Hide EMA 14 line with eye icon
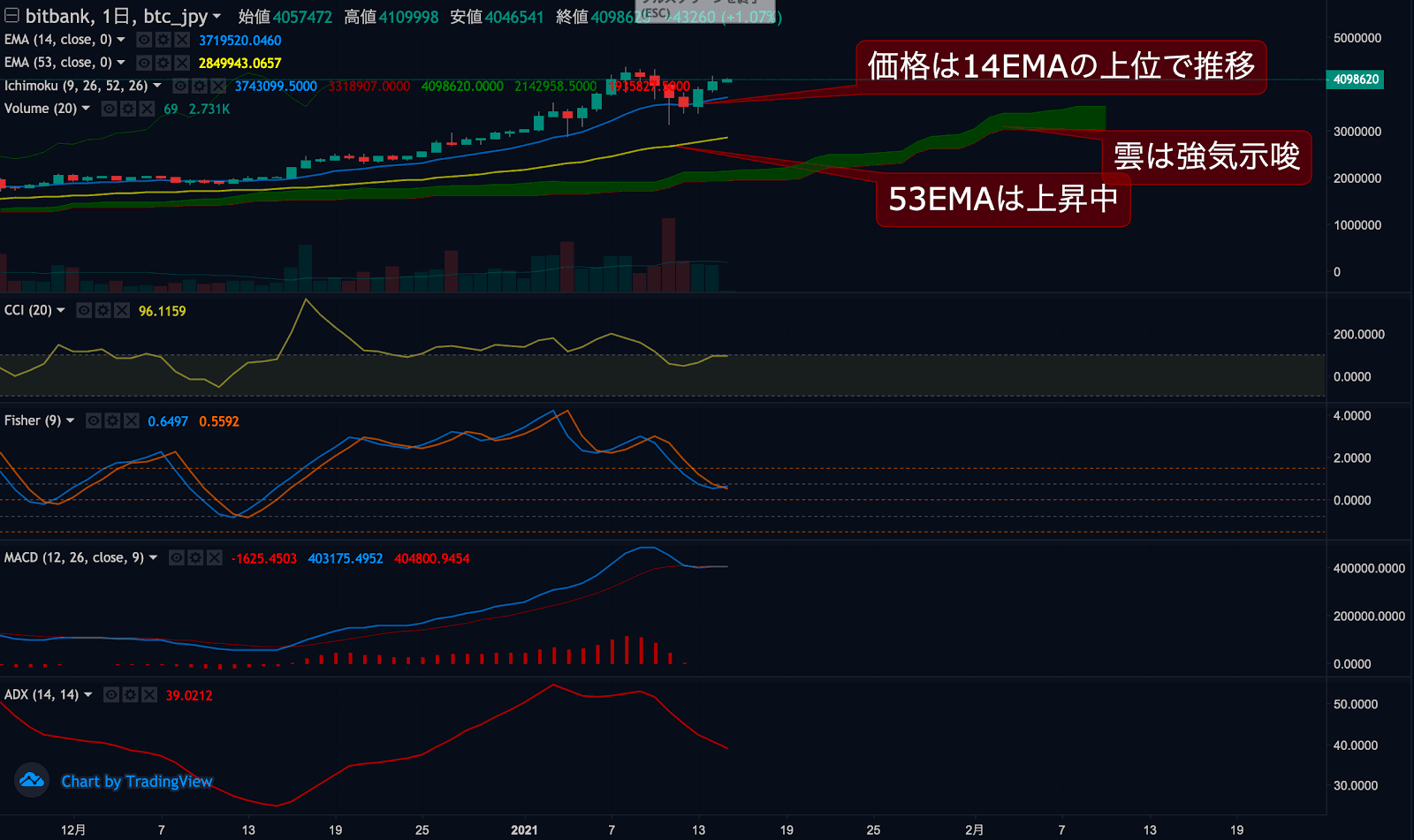Image resolution: width=1414 pixels, height=840 pixels. tap(144, 40)
